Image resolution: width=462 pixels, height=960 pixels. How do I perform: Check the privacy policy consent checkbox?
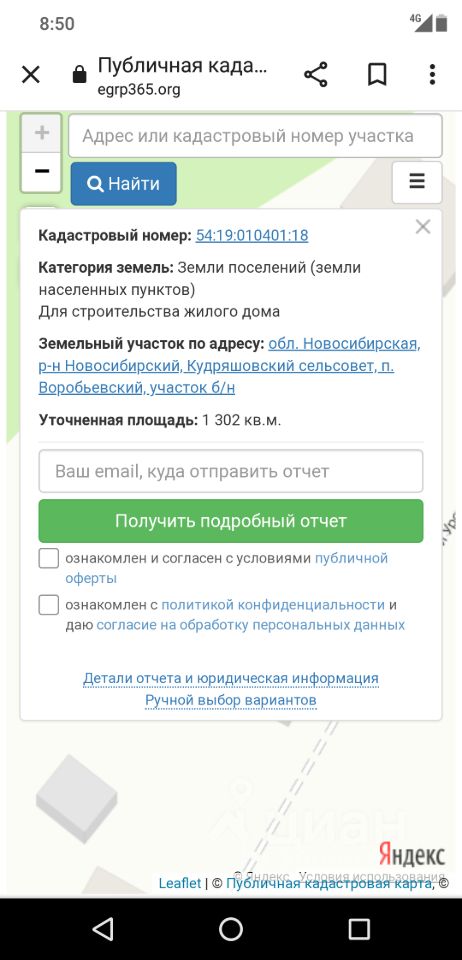(49, 605)
